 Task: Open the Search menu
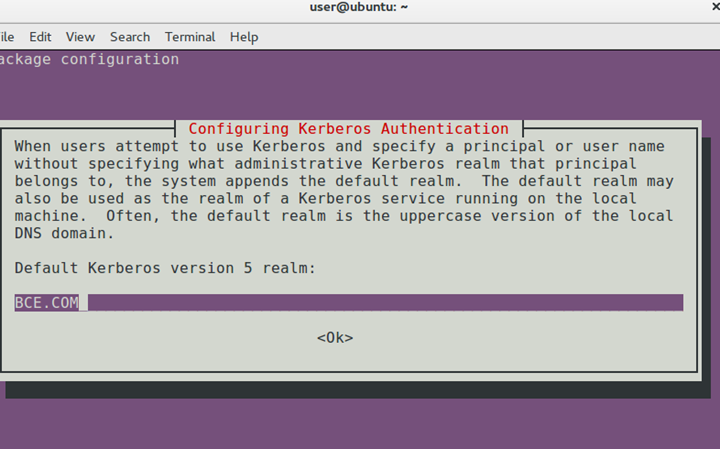pyautogui.click(x=130, y=37)
